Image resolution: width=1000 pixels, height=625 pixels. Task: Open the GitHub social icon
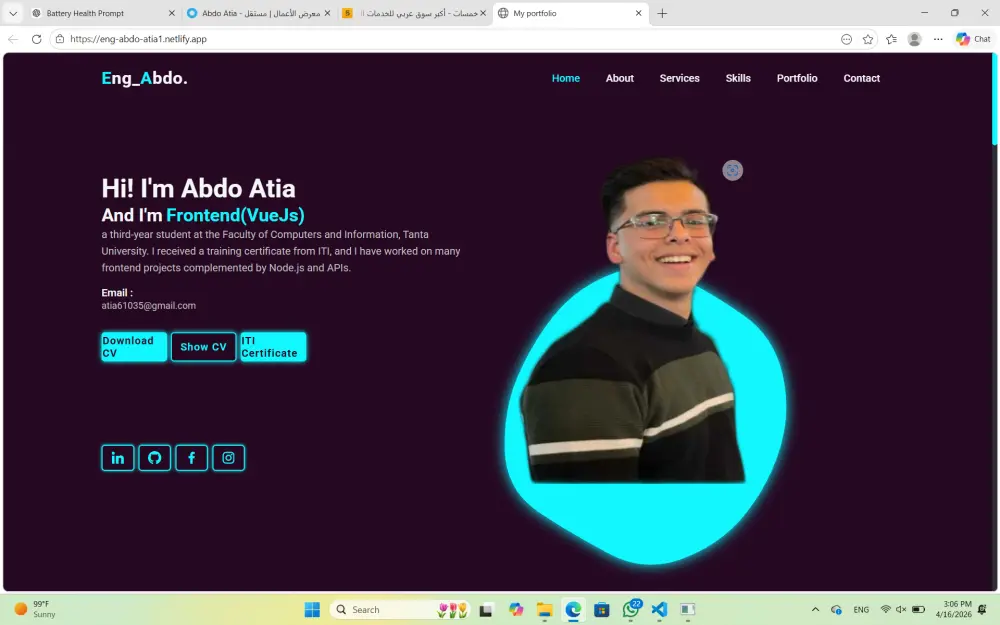154,458
